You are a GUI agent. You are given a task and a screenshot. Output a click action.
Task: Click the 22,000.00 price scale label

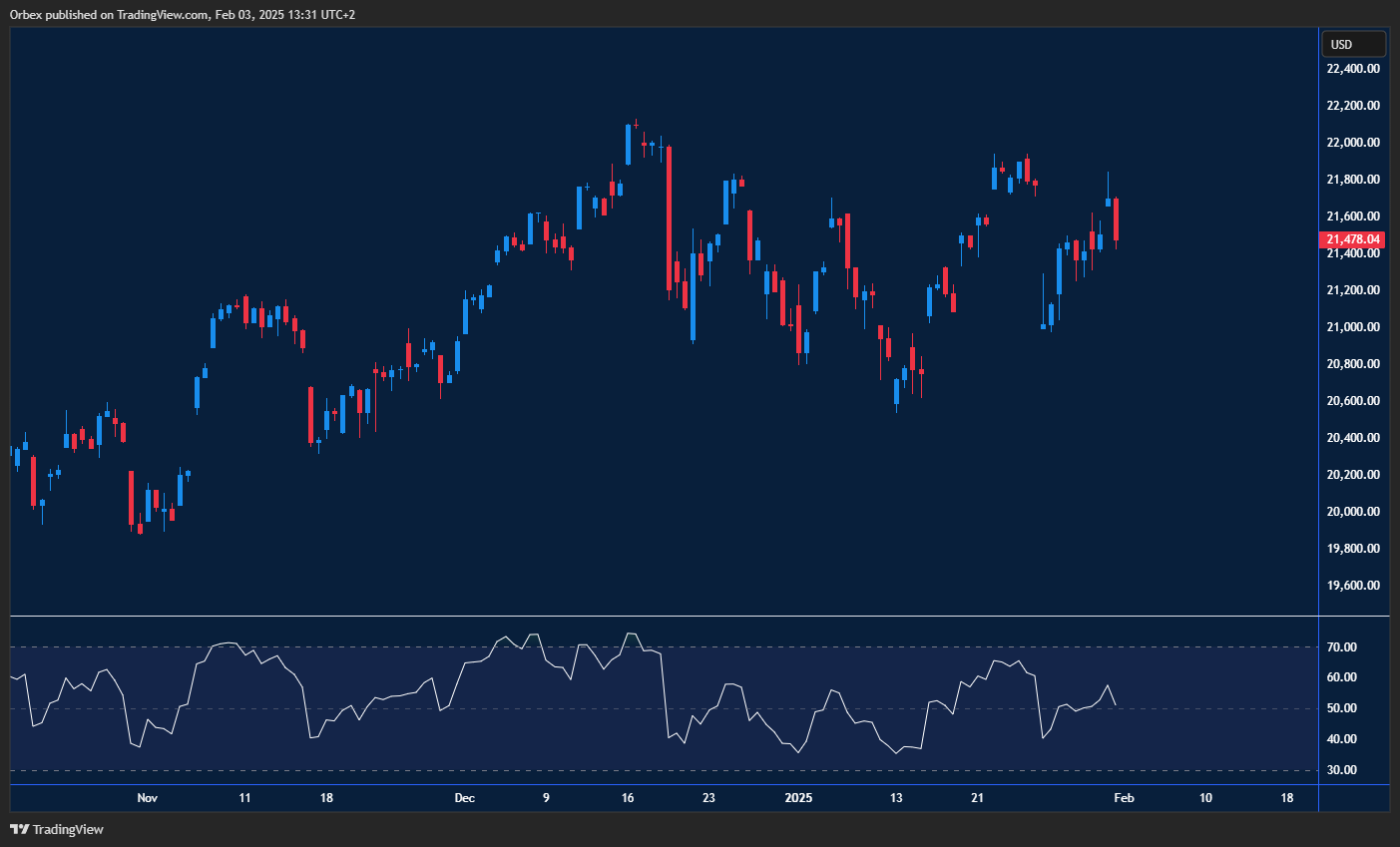click(x=1353, y=143)
